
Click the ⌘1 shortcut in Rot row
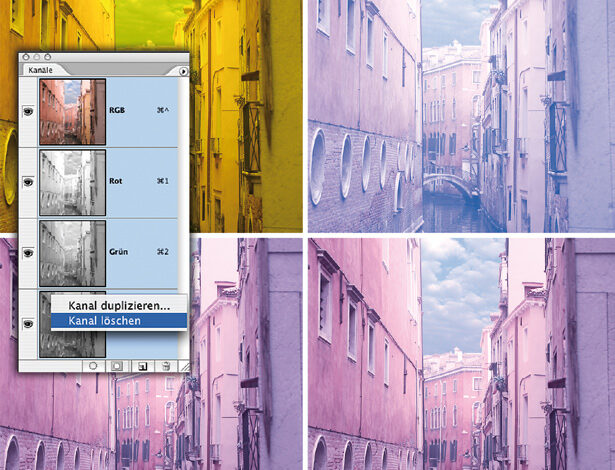[x=163, y=181]
